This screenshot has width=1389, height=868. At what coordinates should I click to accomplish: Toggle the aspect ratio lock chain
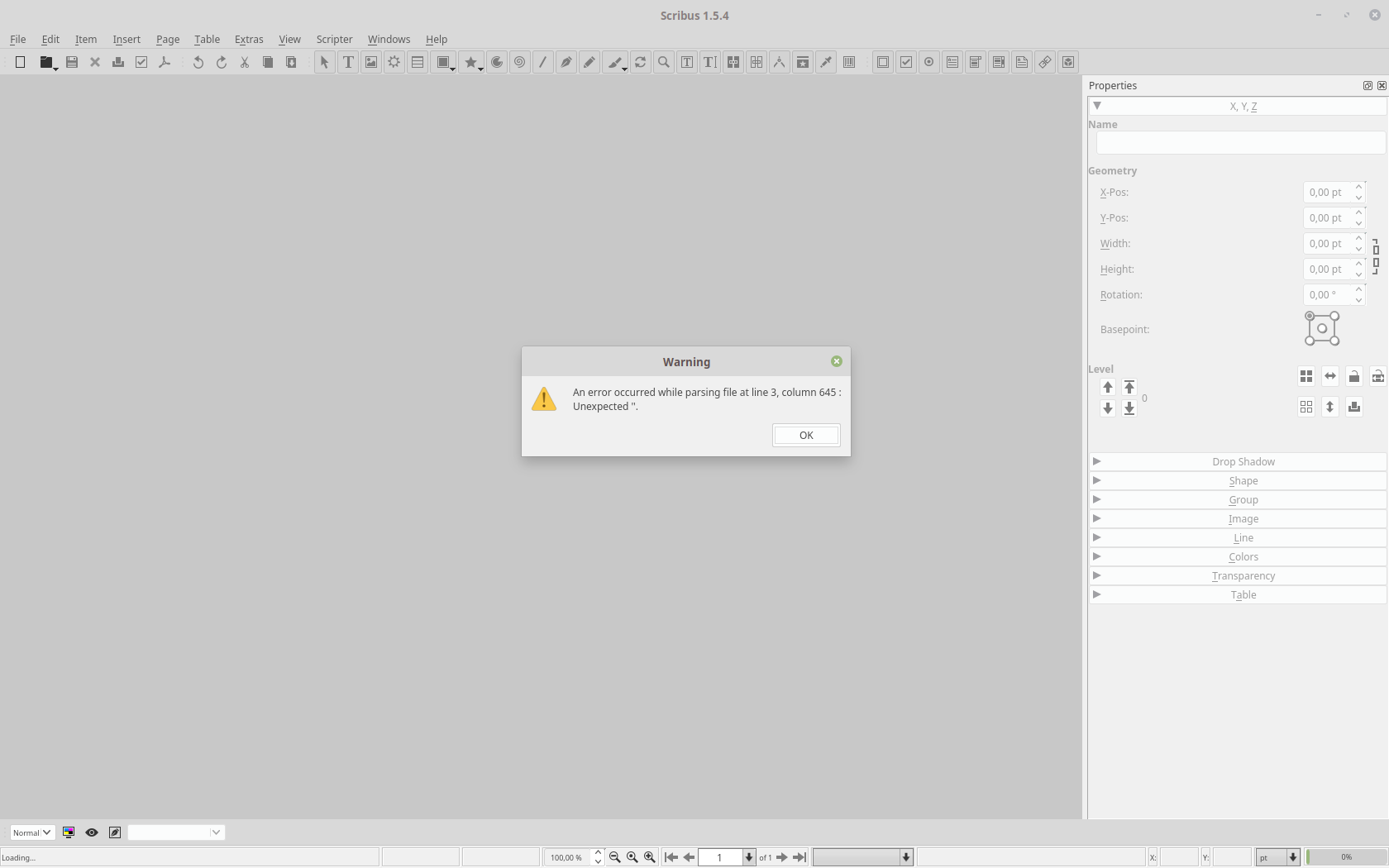tap(1376, 256)
